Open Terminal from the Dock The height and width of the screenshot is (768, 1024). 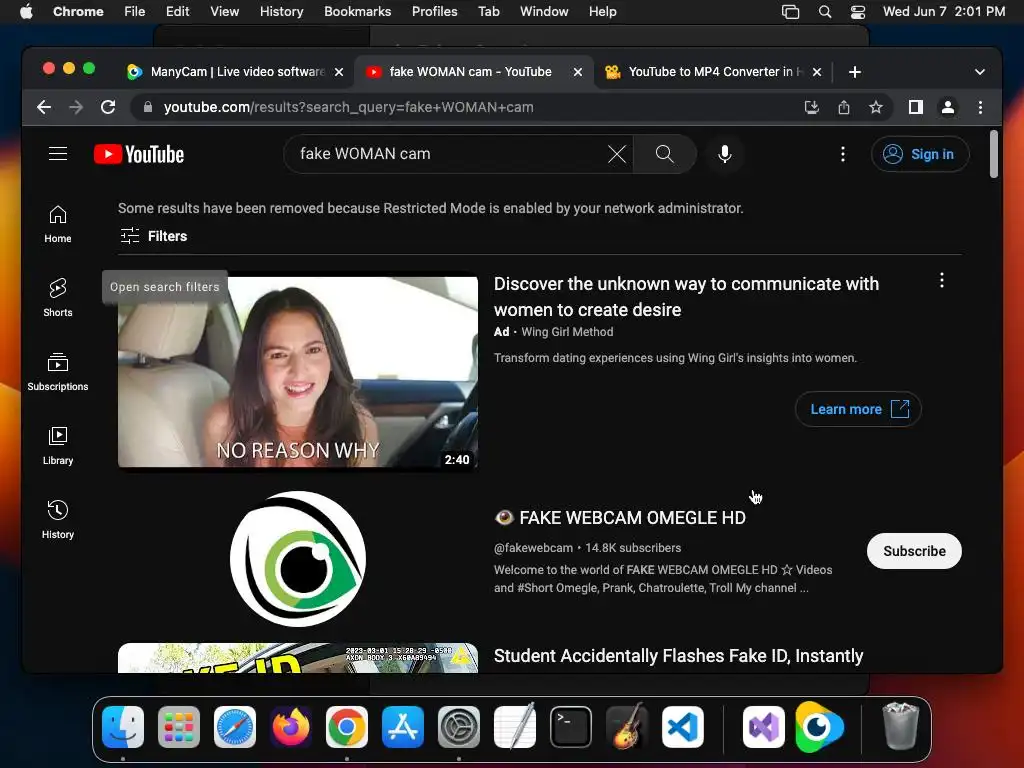(571, 727)
